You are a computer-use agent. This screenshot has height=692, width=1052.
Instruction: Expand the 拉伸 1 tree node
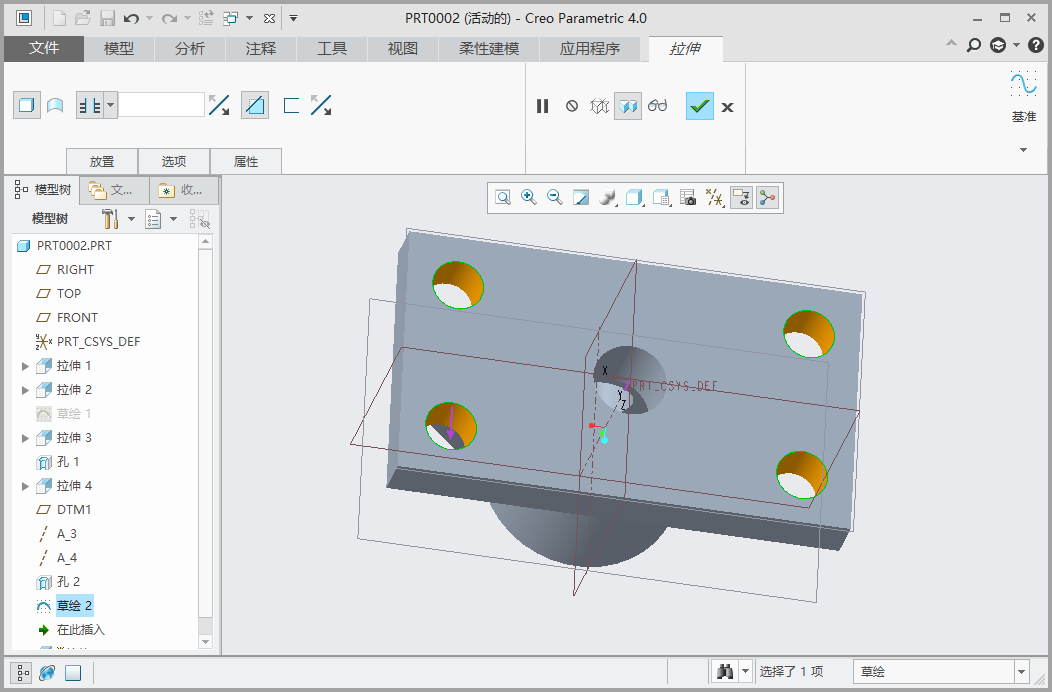(25, 366)
